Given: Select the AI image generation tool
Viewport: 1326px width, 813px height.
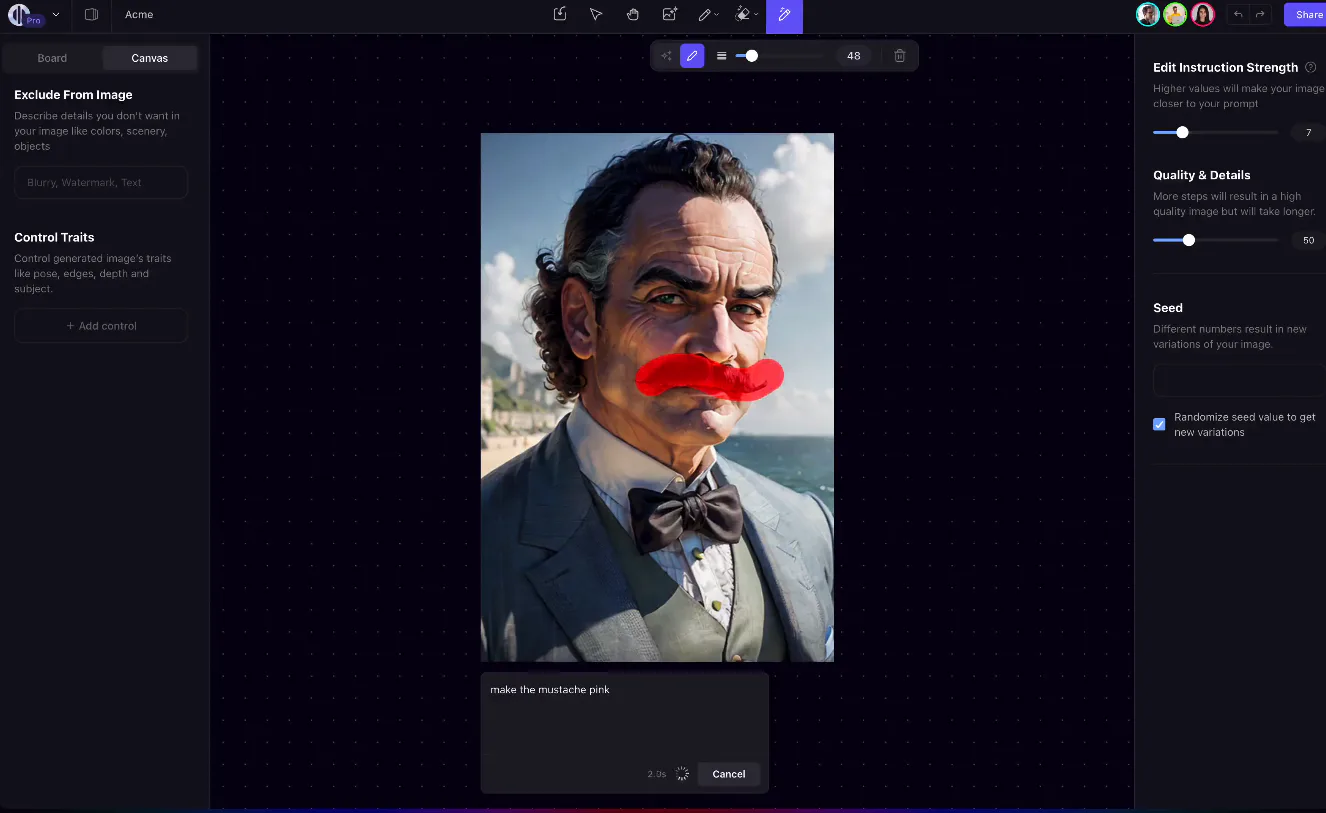Looking at the screenshot, I should (x=670, y=15).
